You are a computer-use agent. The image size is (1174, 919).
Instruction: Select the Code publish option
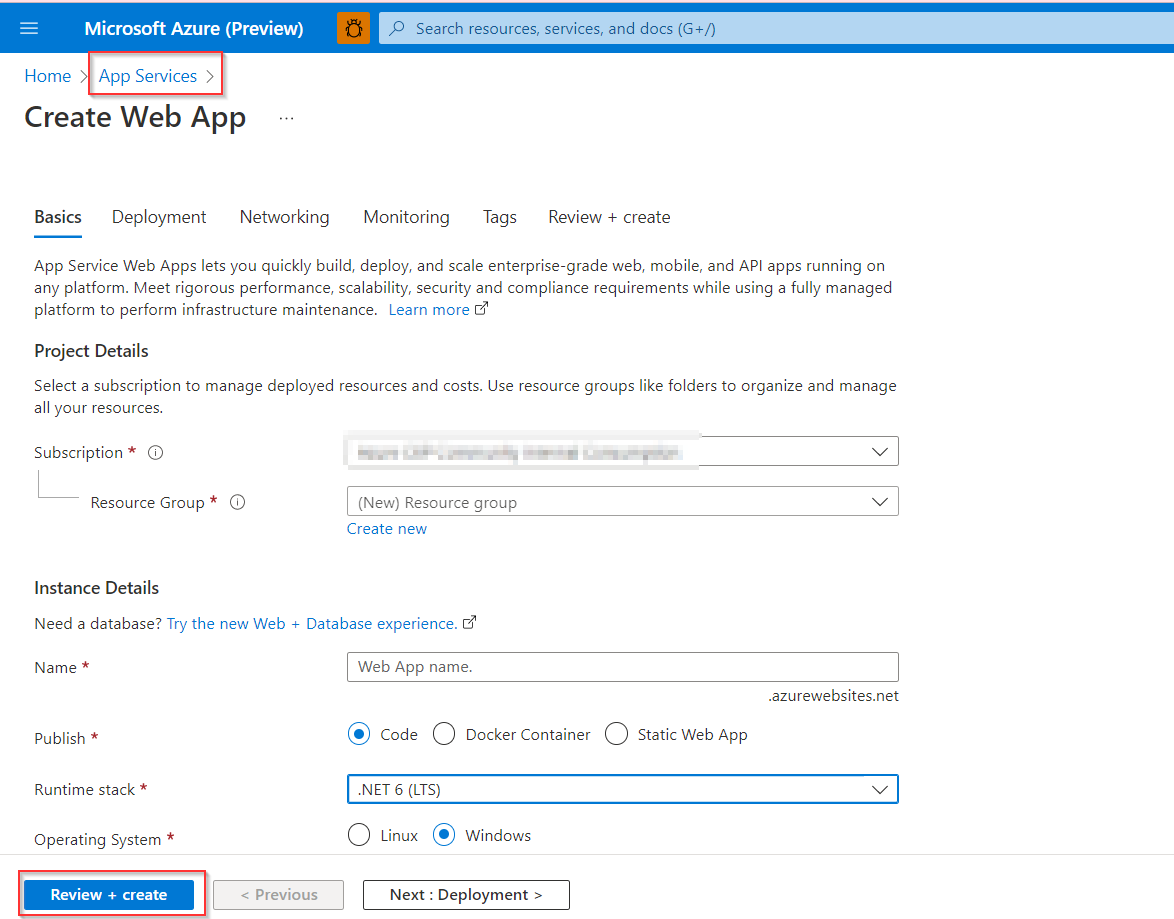click(359, 734)
